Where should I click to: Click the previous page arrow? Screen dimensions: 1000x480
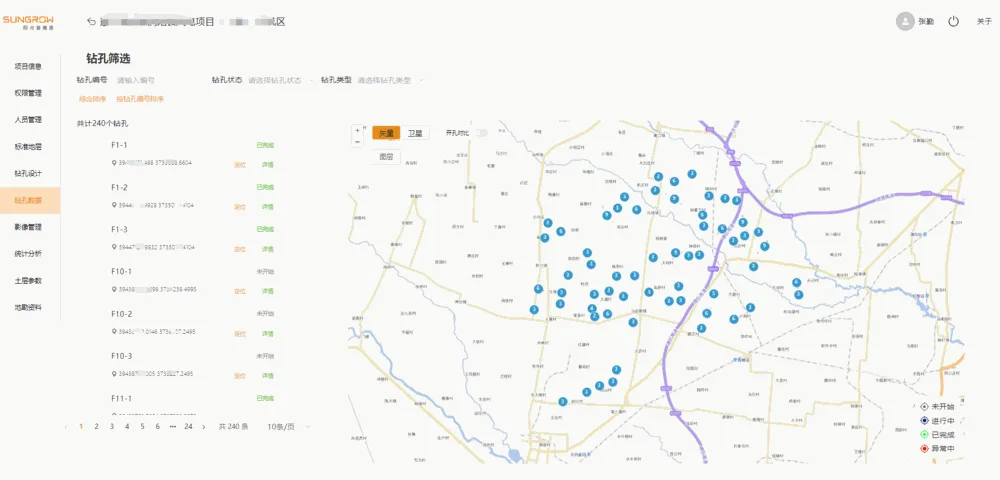66,426
